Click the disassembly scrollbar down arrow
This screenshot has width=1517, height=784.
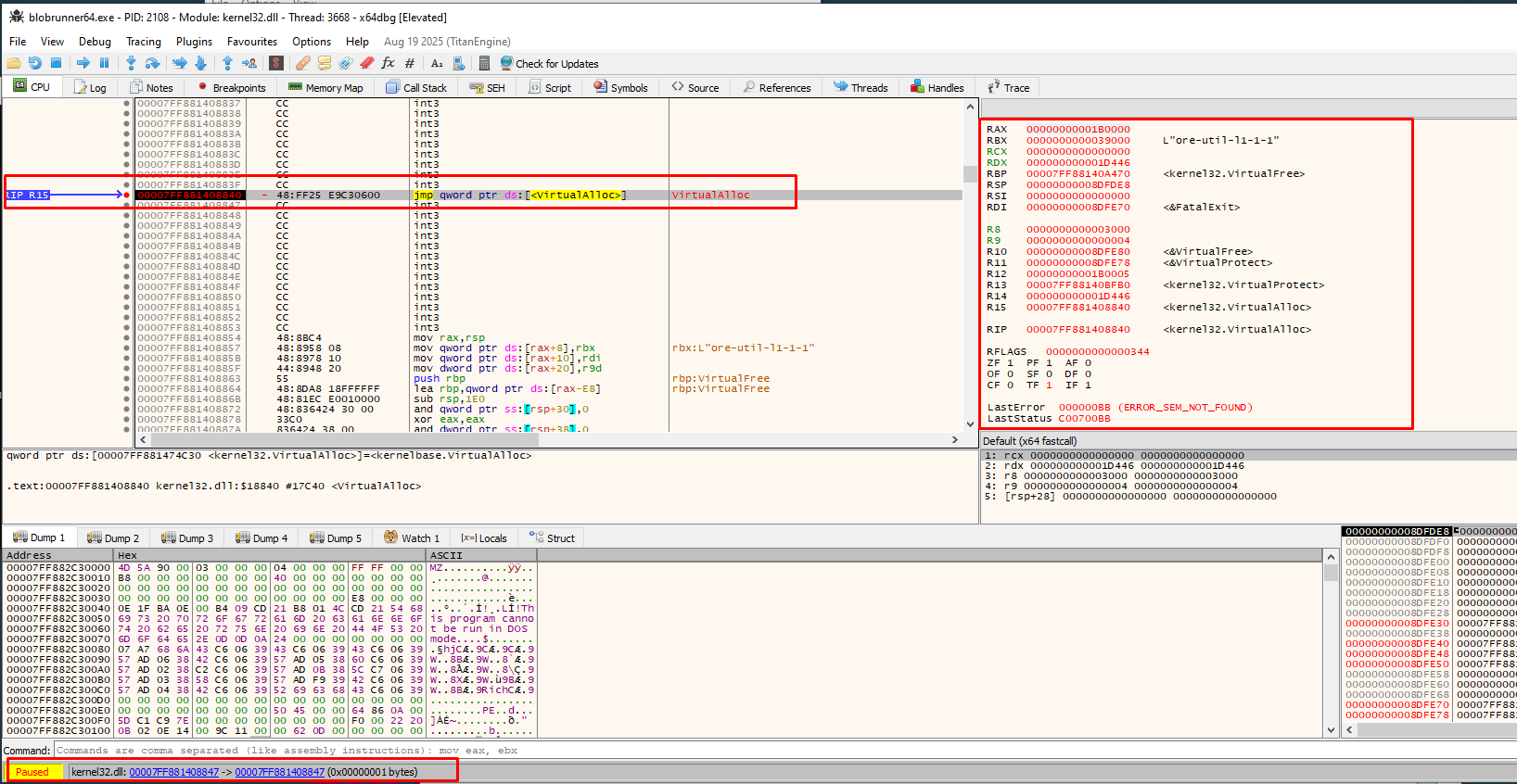pos(970,425)
